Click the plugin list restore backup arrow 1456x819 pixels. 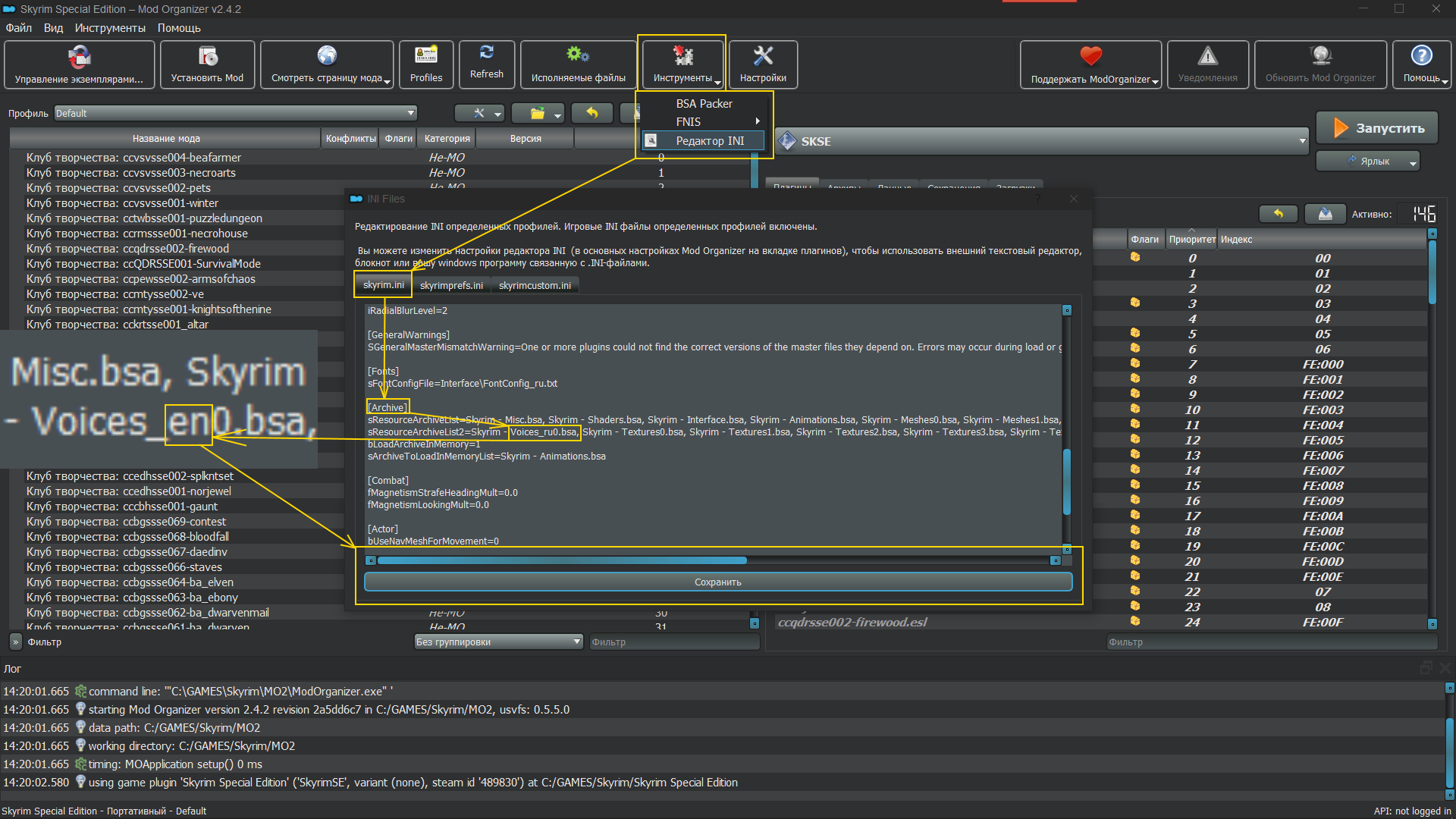click(1278, 214)
